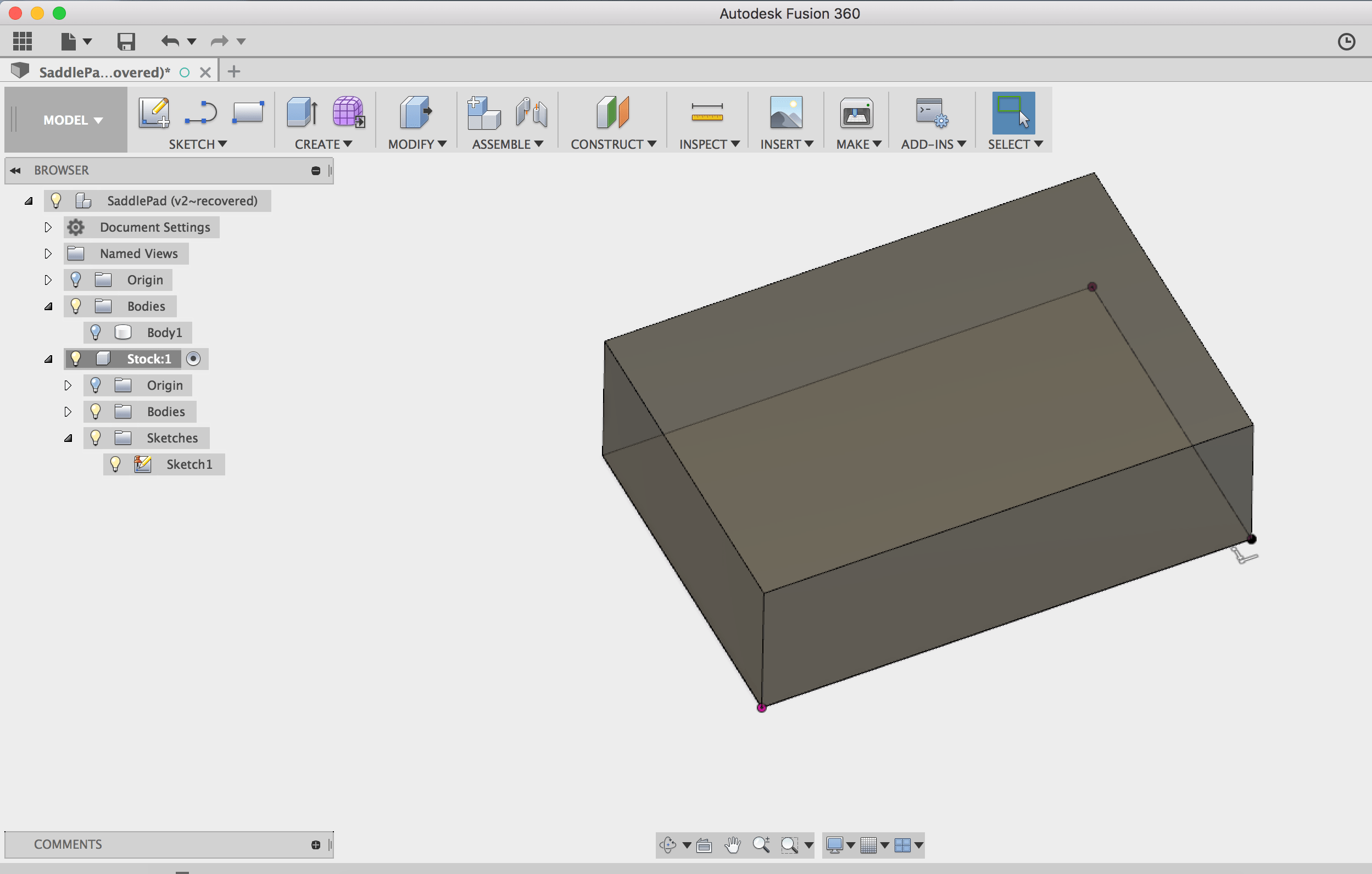Click the Create Form purple sculpt icon
The image size is (1372, 874).
tap(348, 112)
